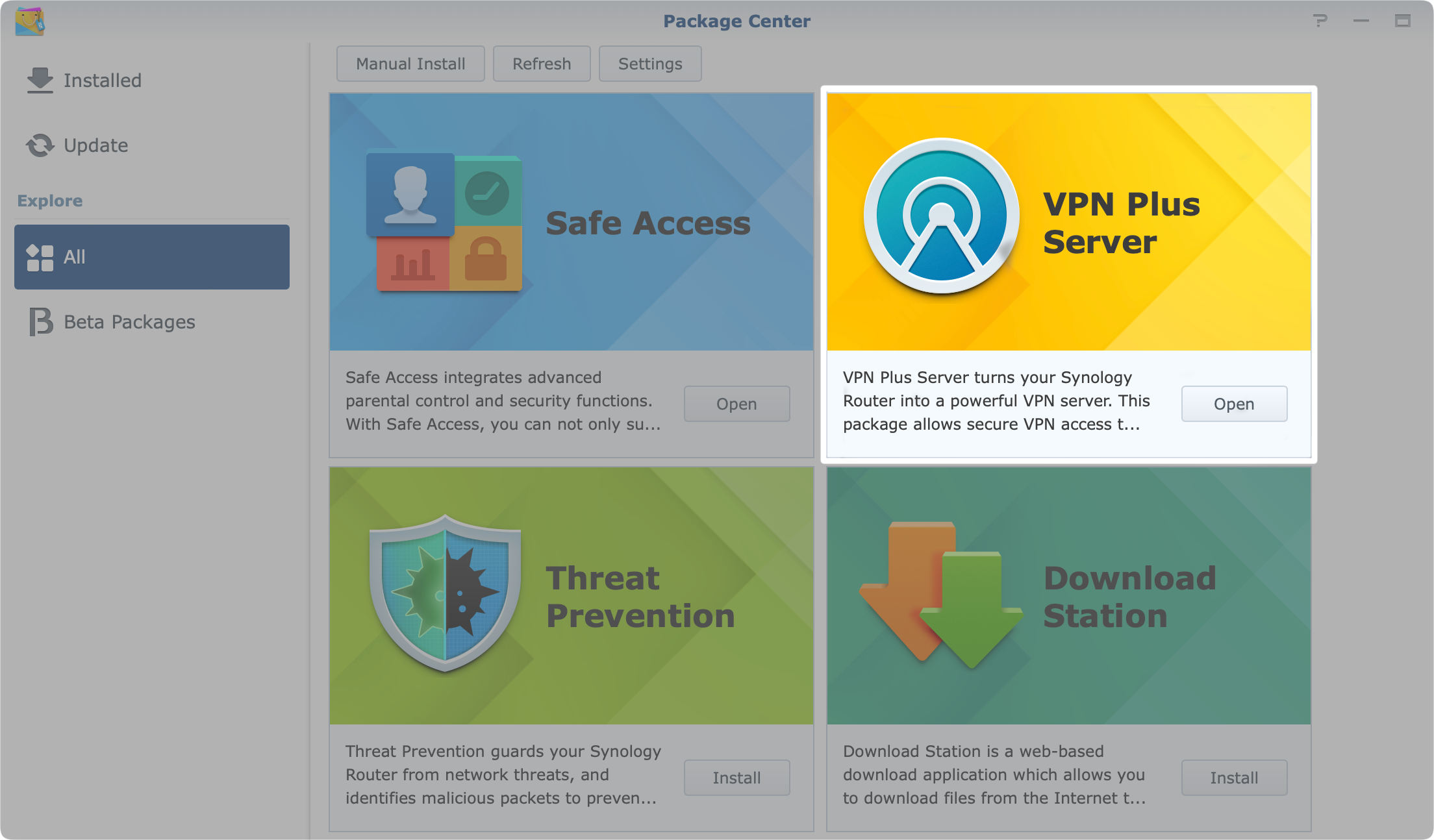Open the Safe Access package
Viewport: 1434px width, 840px height.
click(736, 404)
